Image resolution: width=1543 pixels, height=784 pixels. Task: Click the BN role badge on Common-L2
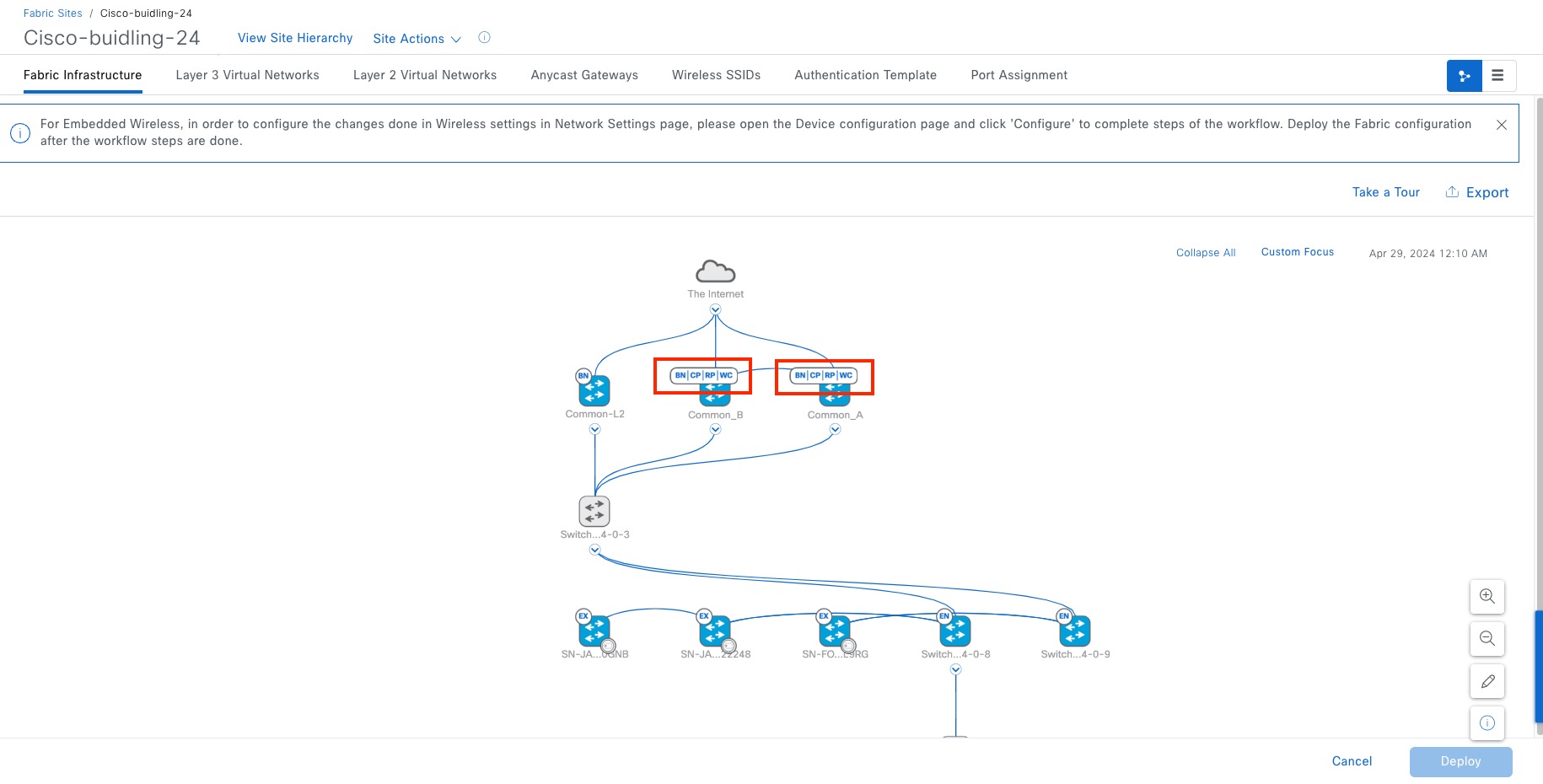[x=582, y=376]
